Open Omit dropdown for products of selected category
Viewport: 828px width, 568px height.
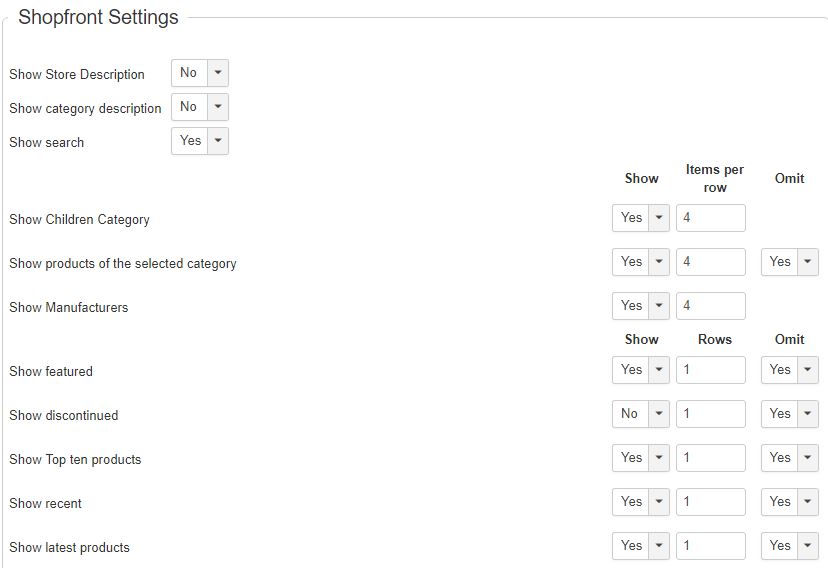tap(789, 262)
